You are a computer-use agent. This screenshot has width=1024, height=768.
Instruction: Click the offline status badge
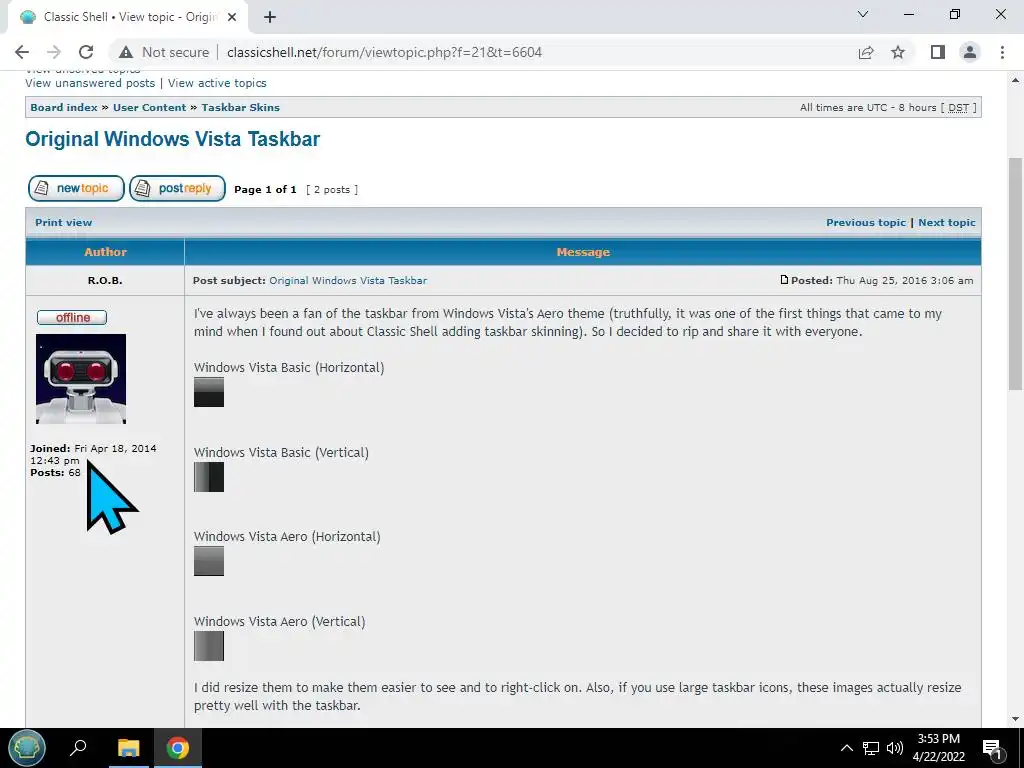point(72,317)
